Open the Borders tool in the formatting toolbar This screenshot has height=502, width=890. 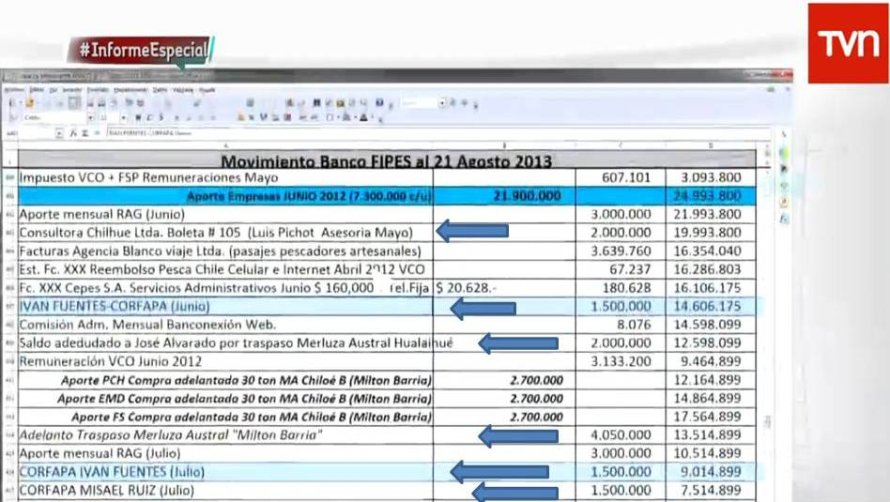coord(330,118)
